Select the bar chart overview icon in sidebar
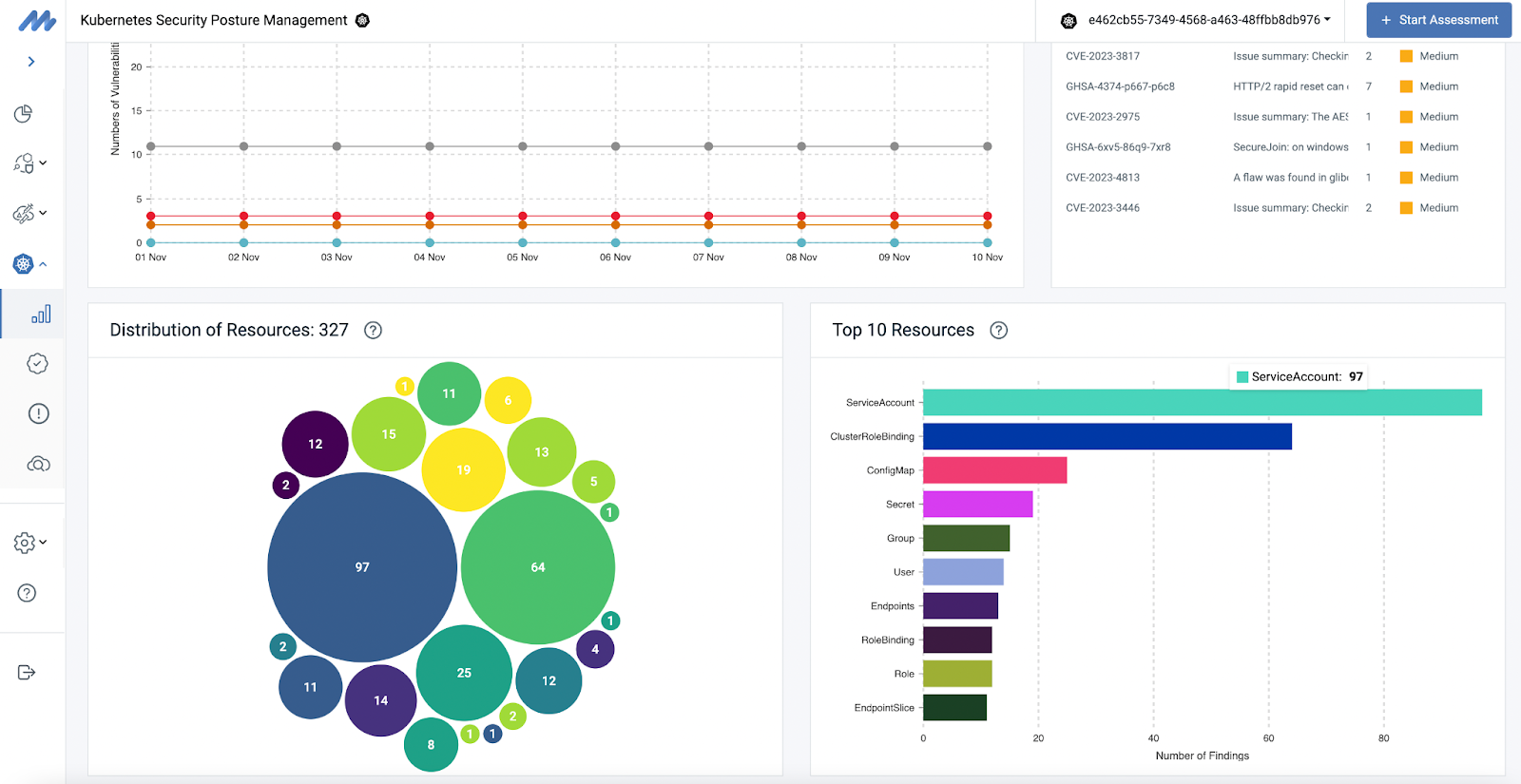Viewport: 1521px width, 784px height. pyautogui.click(x=41, y=315)
